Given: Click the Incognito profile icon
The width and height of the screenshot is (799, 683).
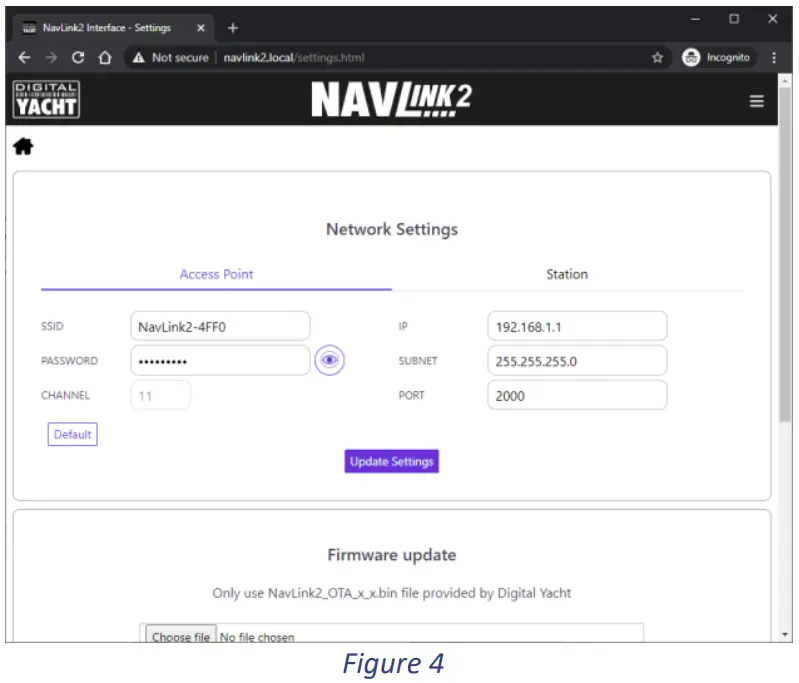Looking at the screenshot, I should [x=690, y=58].
